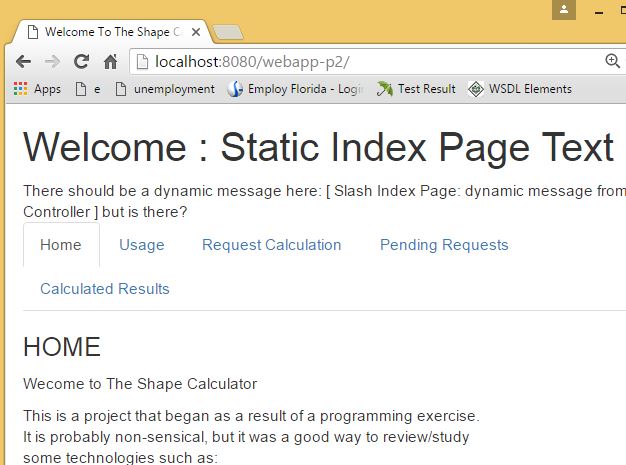This screenshot has height=465, width=626.
Task: Close the Welcome To The Shape tab
Action: (196, 32)
